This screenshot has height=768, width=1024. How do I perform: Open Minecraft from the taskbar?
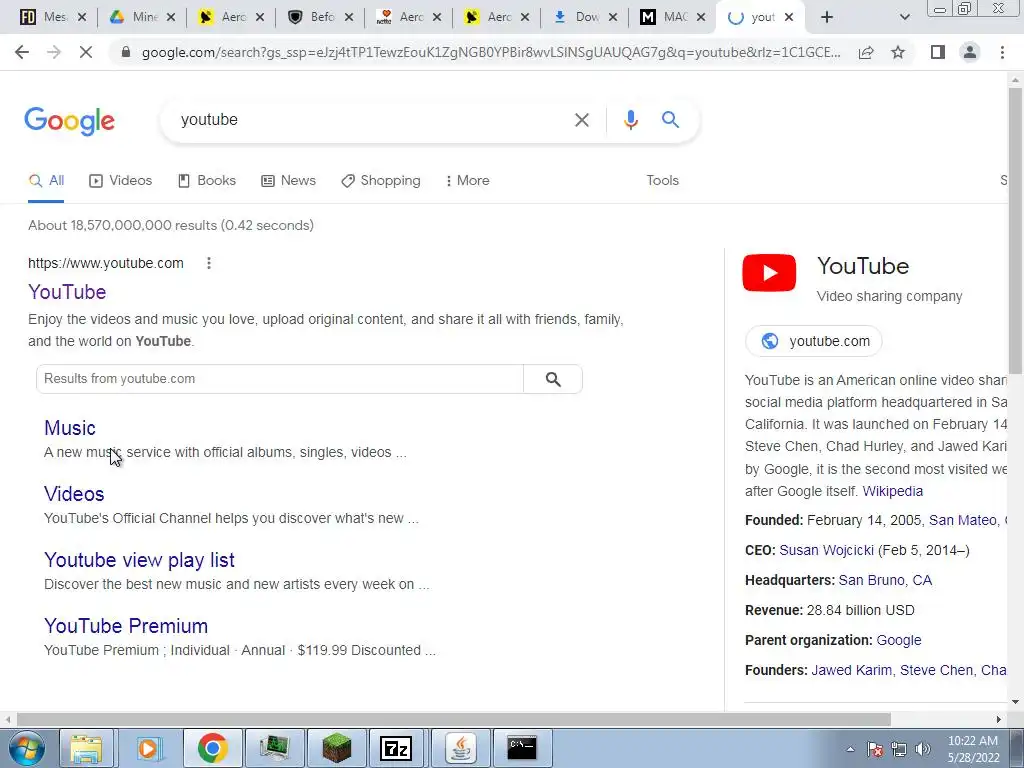tap(336, 748)
